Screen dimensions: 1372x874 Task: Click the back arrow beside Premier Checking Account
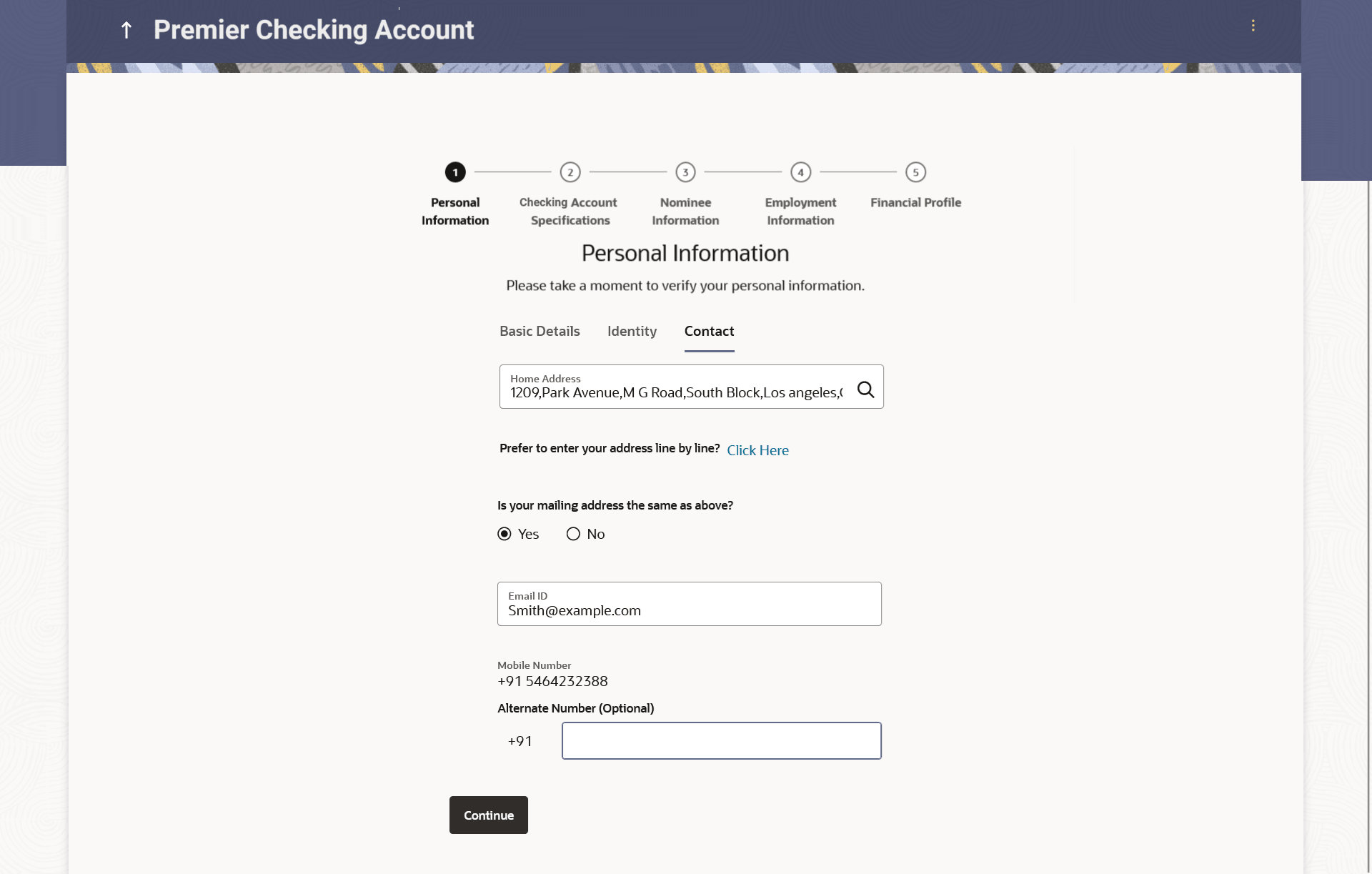pyautogui.click(x=126, y=30)
